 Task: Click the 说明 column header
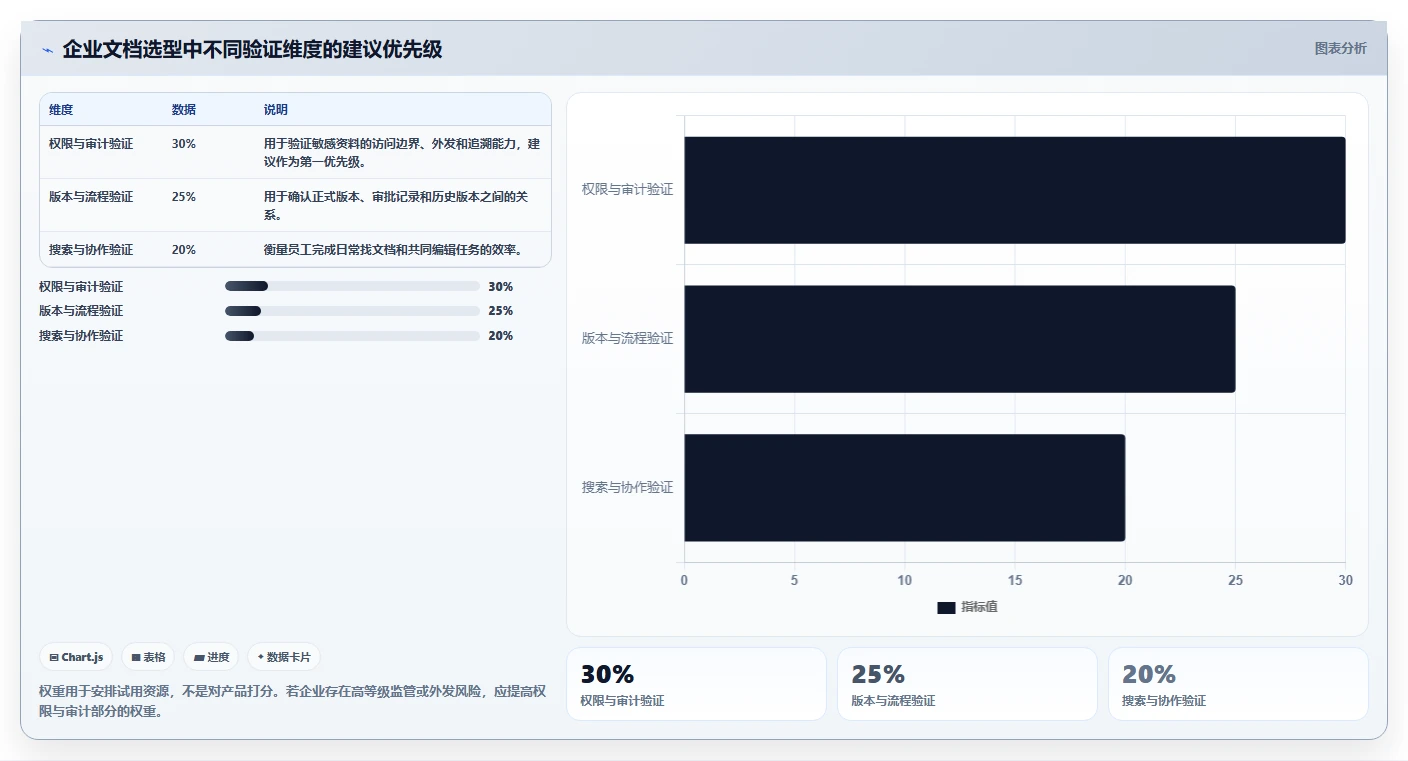tap(276, 110)
